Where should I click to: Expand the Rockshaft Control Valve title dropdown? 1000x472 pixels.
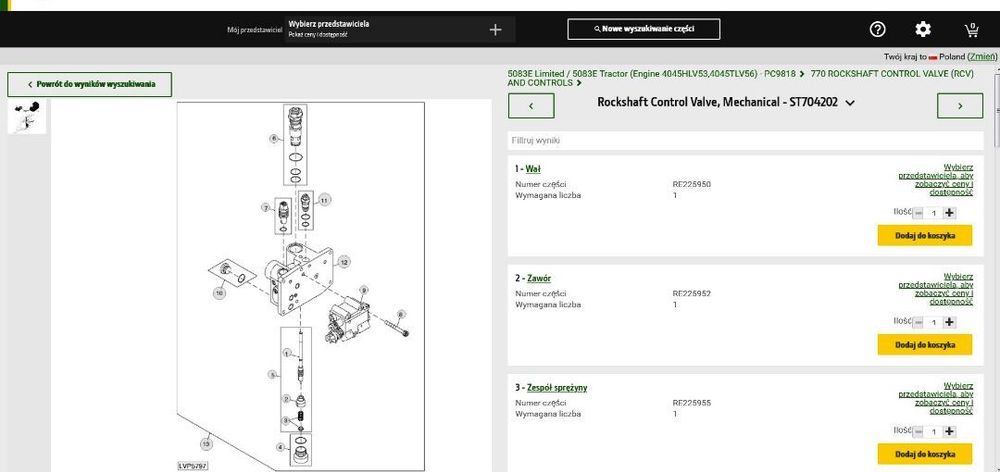849,103
